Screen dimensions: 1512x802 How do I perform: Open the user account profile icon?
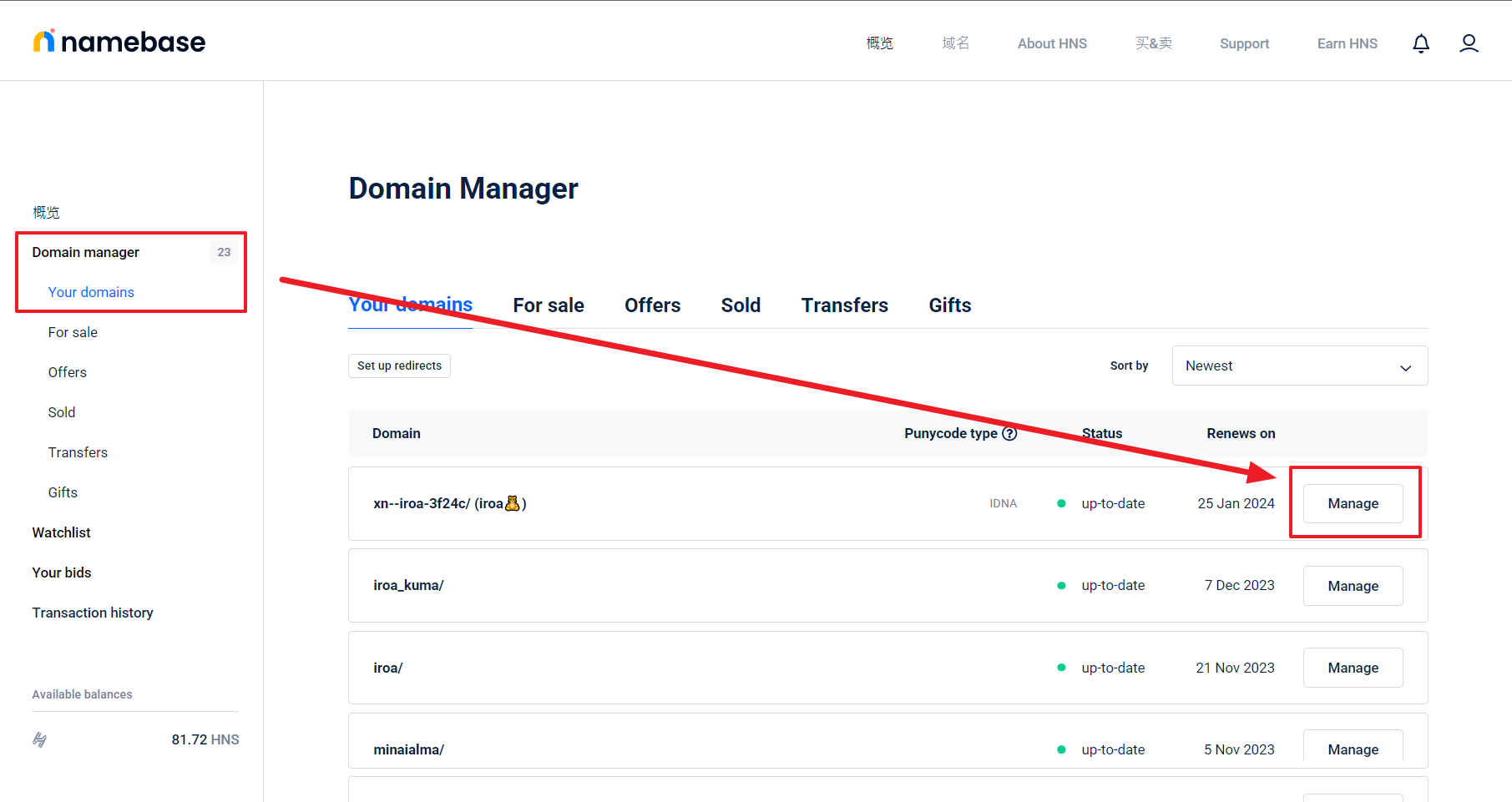pos(1469,43)
